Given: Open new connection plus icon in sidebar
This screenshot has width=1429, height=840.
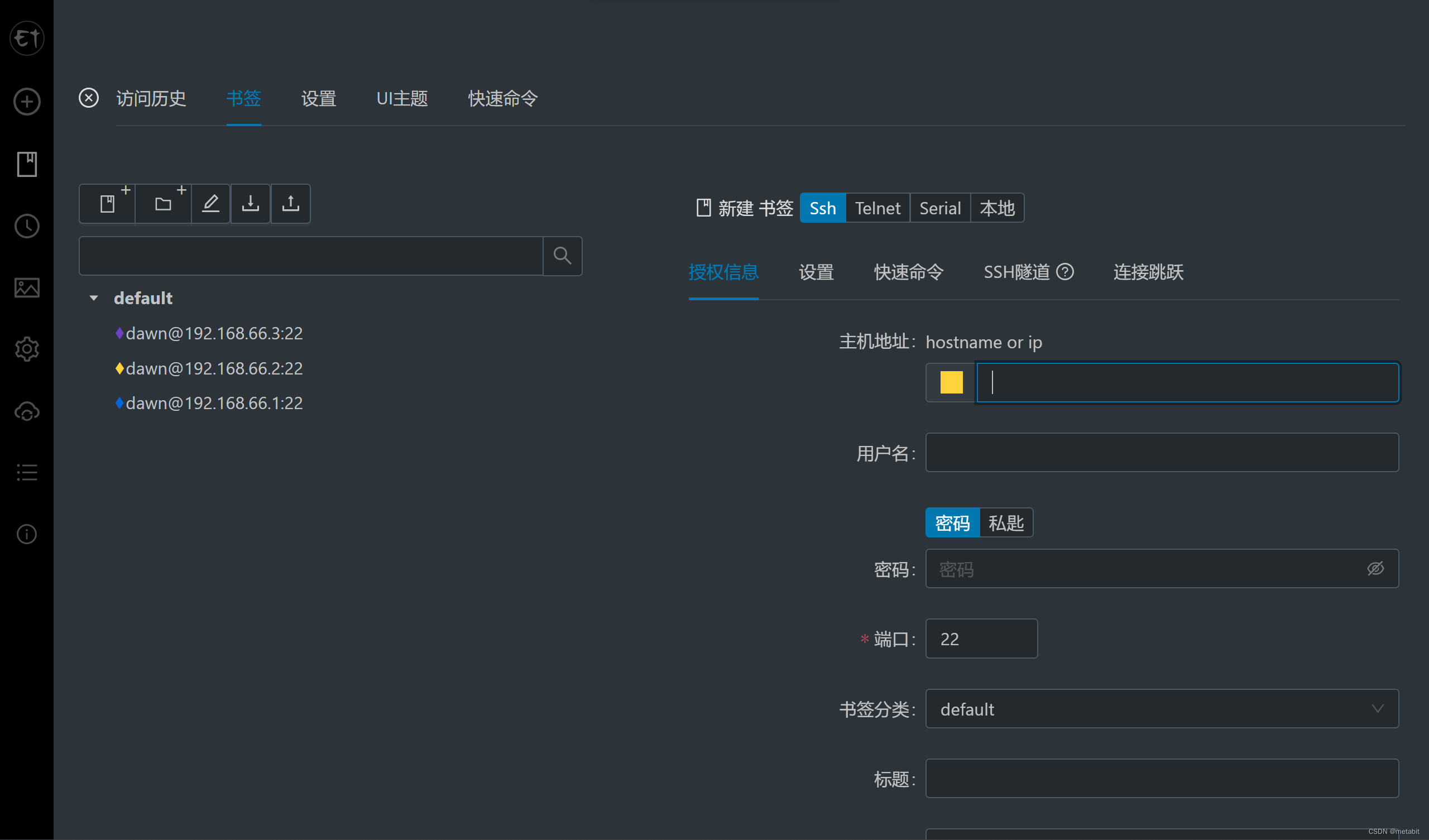Looking at the screenshot, I should [x=27, y=102].
